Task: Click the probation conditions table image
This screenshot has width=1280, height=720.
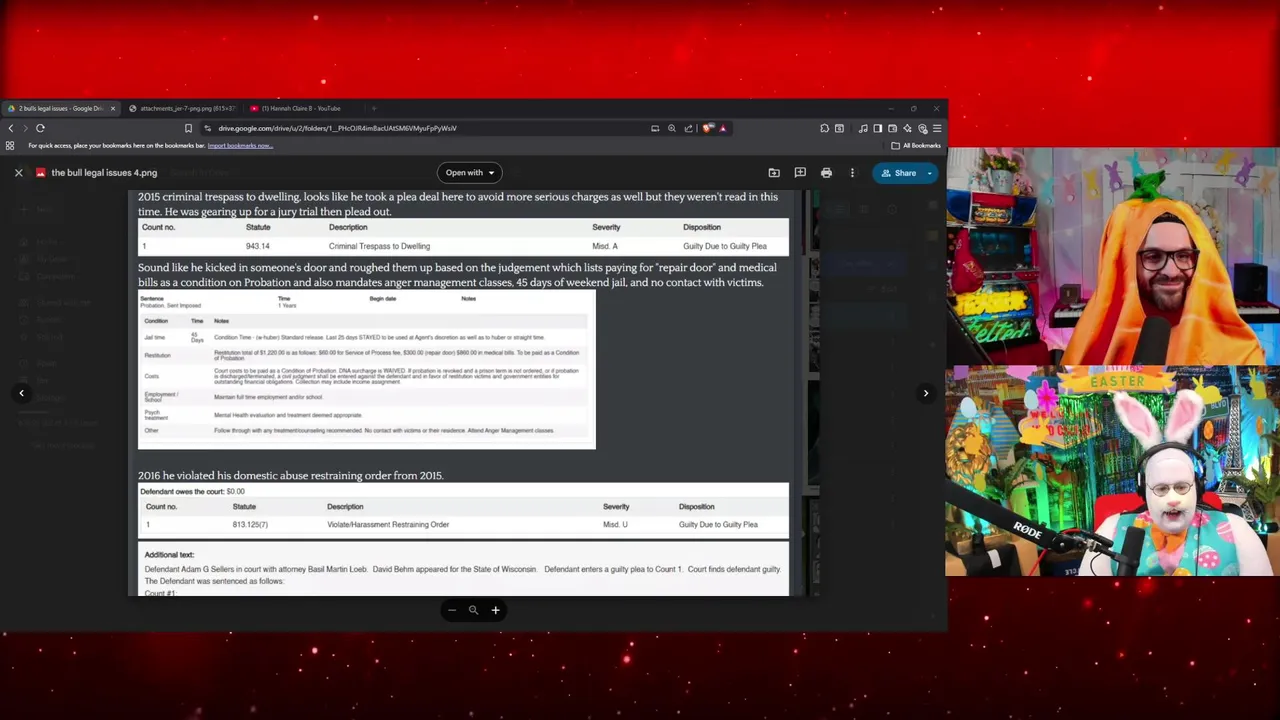Action: [366, 369]
